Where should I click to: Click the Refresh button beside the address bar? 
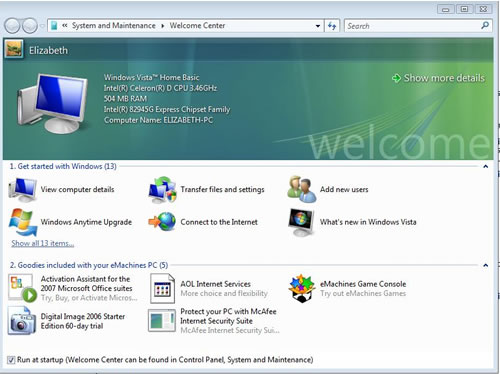[332, 26]
